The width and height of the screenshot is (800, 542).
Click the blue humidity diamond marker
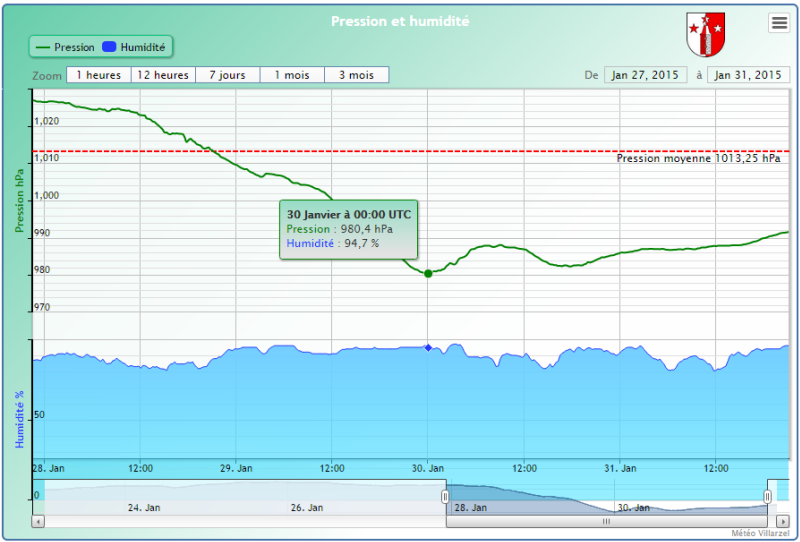point(428,347)
